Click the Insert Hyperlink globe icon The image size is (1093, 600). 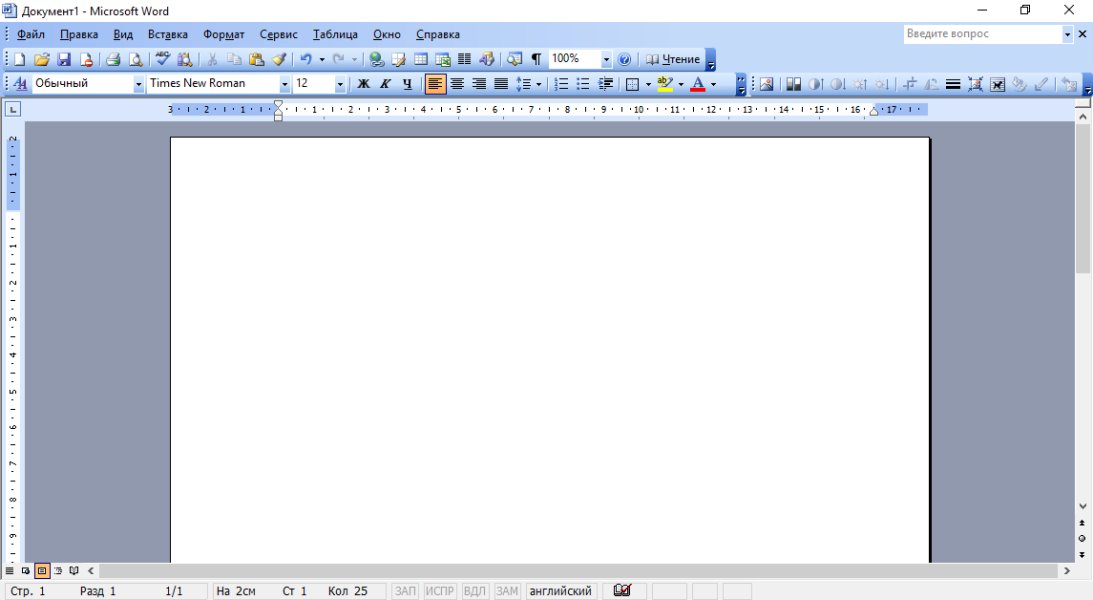[x=376, y=59]
